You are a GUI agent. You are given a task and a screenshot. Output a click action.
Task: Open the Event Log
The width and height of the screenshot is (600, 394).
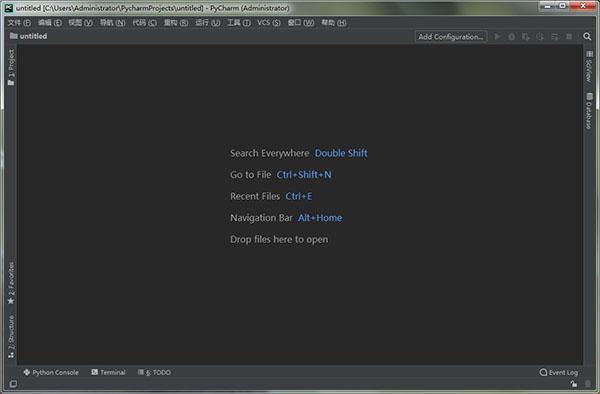coord(559,372)
